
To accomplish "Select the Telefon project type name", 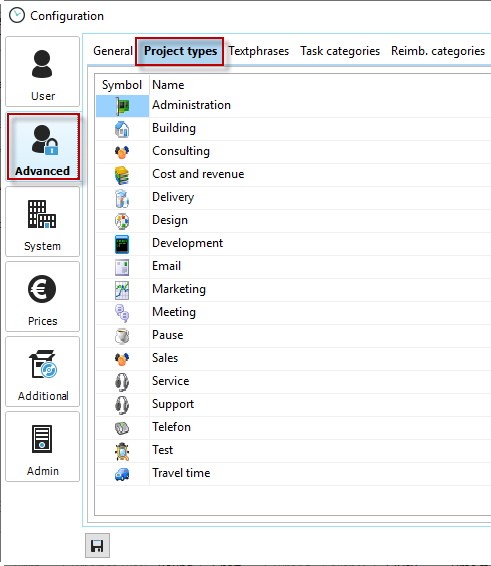I will (x=171, y=427).
